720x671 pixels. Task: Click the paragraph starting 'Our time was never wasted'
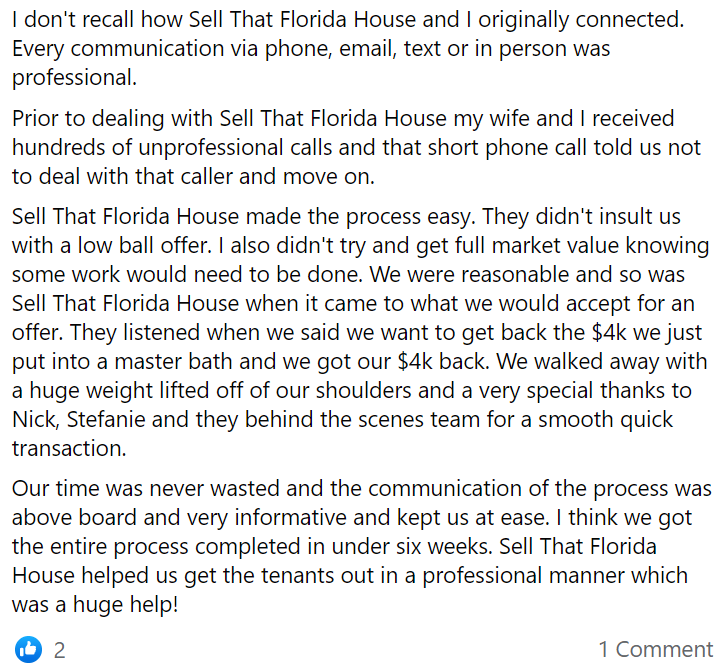(361, 546)
